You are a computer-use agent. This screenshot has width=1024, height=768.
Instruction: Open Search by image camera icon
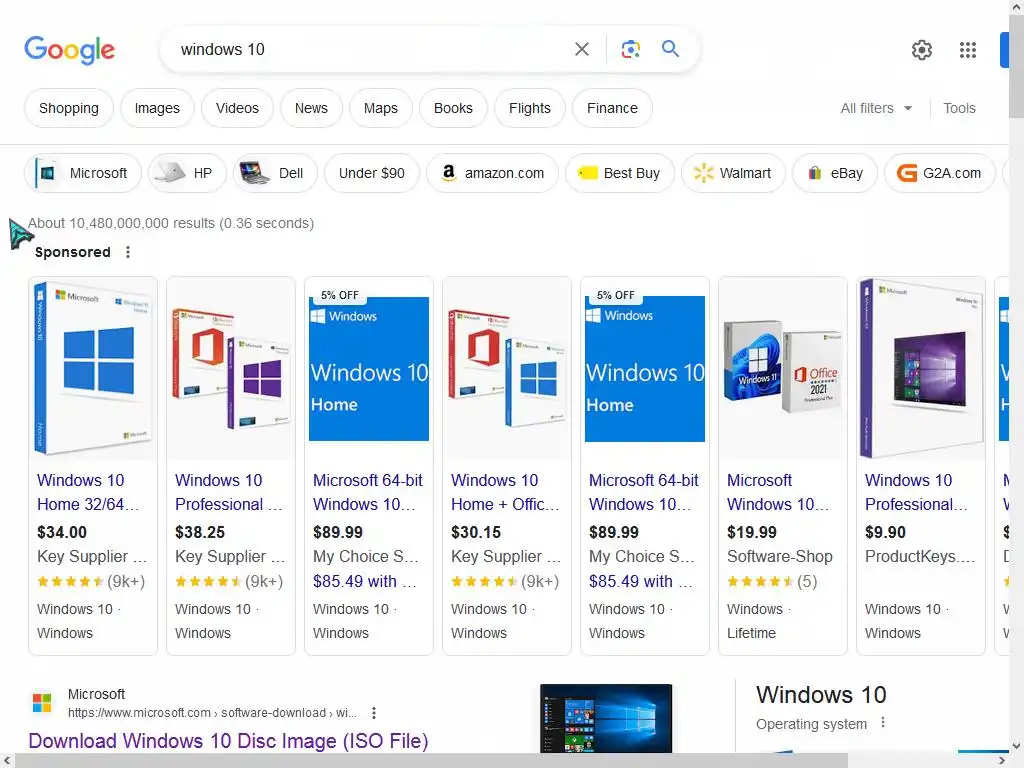click(x=630, y=49)
